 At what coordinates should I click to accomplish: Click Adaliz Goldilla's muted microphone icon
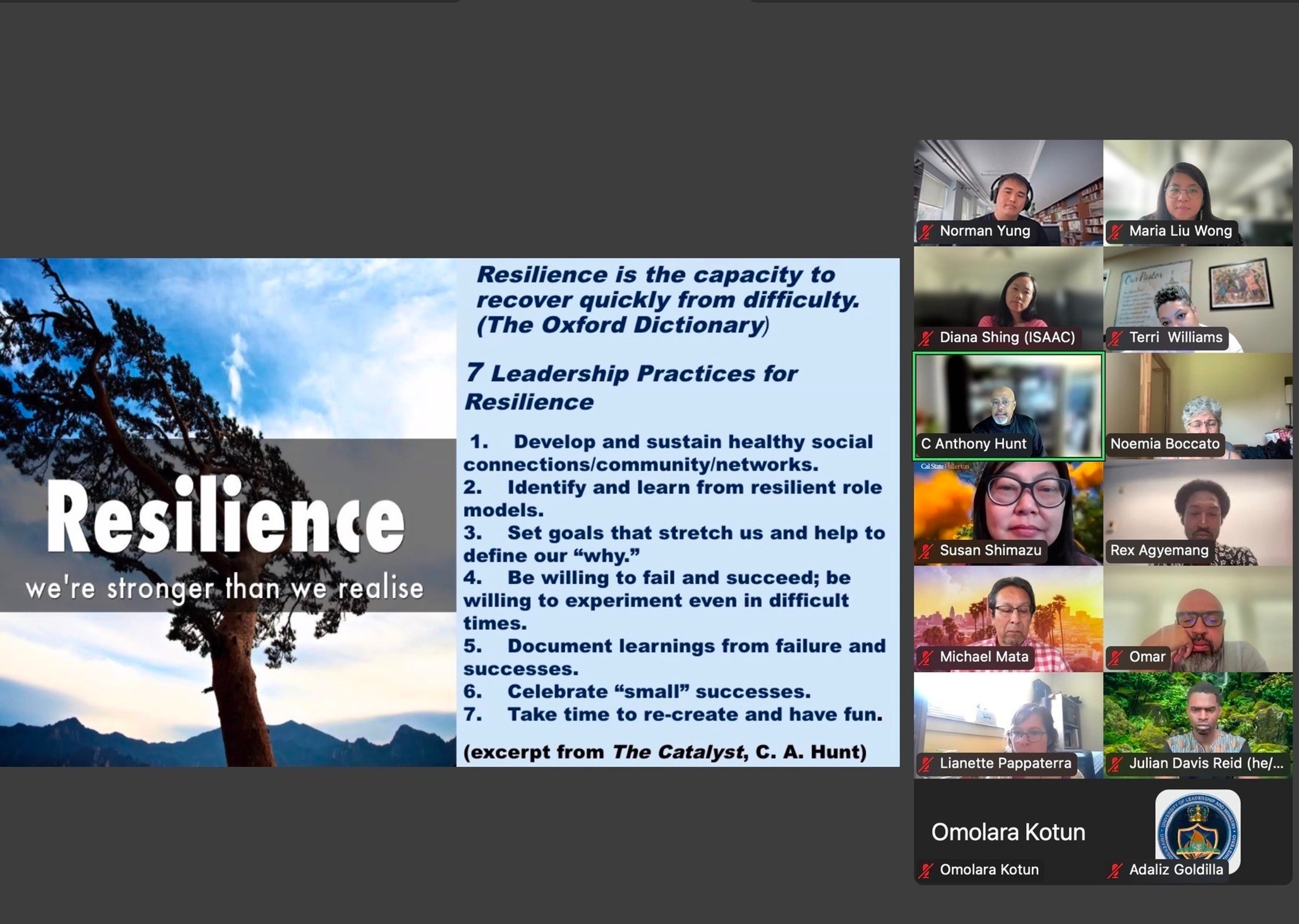1116,870
